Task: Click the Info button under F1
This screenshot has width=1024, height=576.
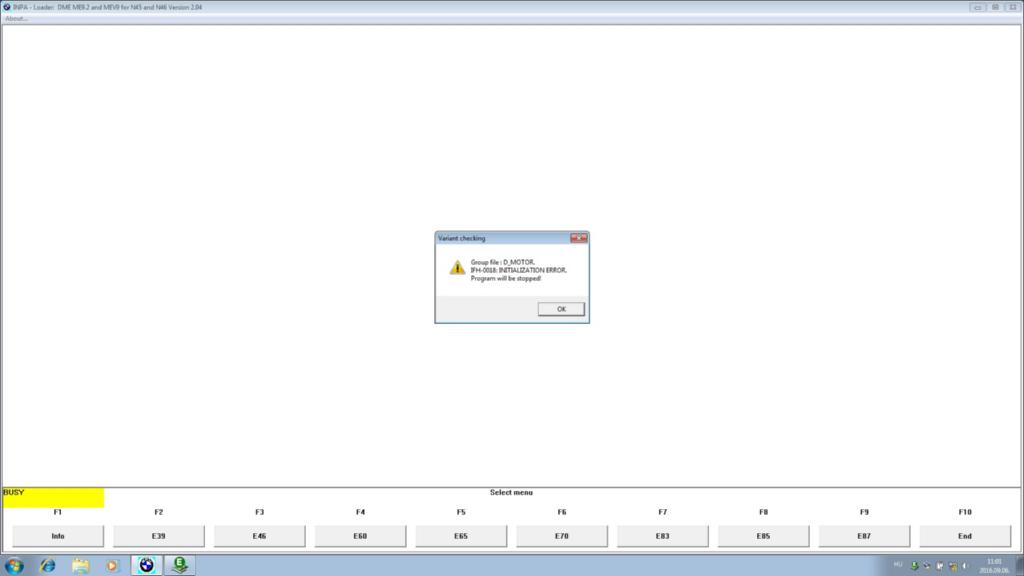Action: [58, 536]
